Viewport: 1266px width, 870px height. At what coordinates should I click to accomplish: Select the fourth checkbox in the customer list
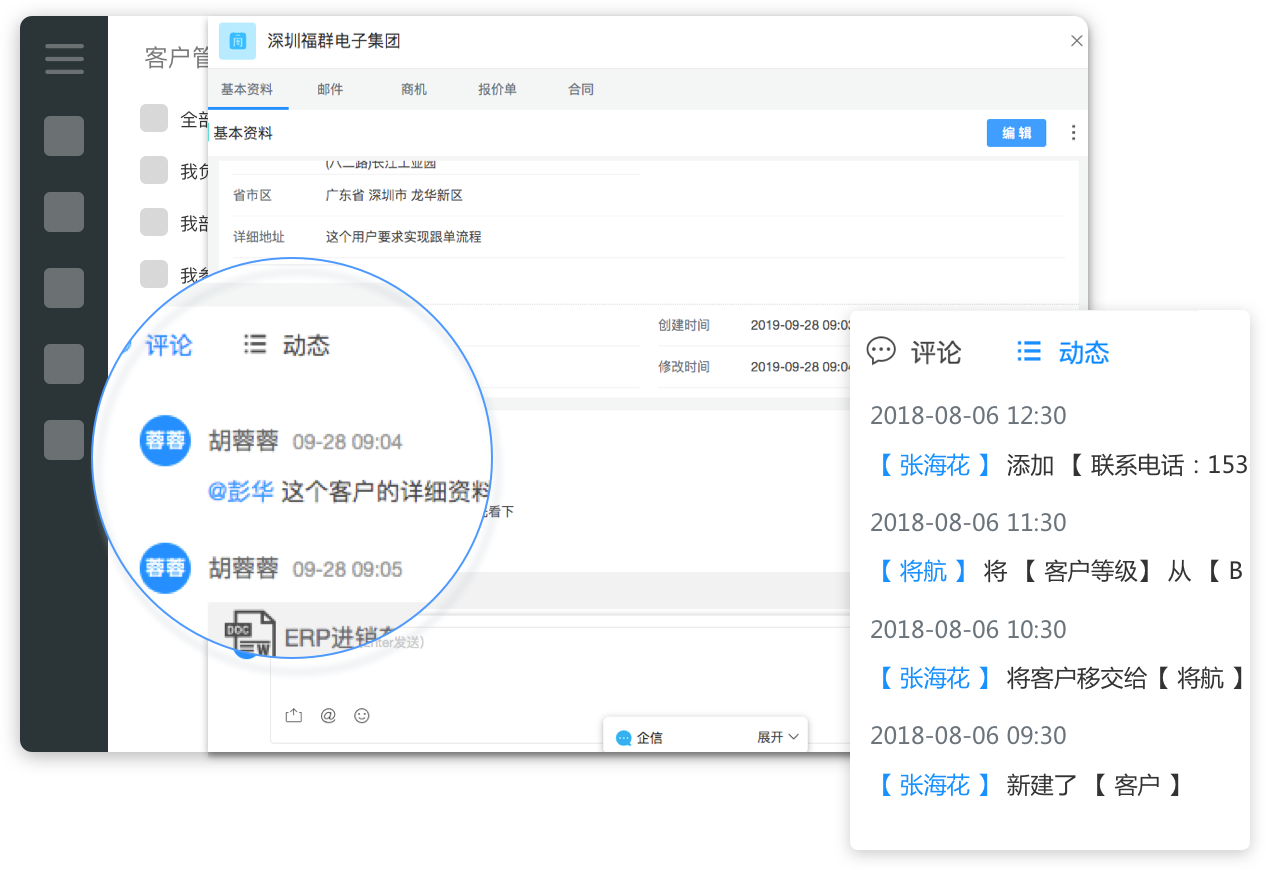[x=154, y=274]
